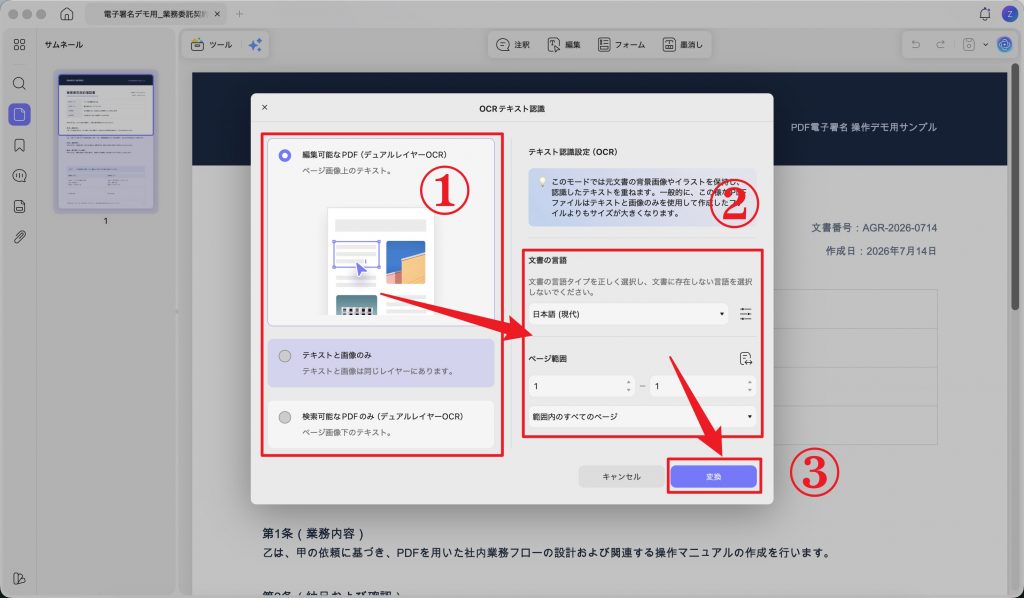Open the thumbnail grid view icon
This screenshot has height=598, width=1024.
[x=20, y=44]
